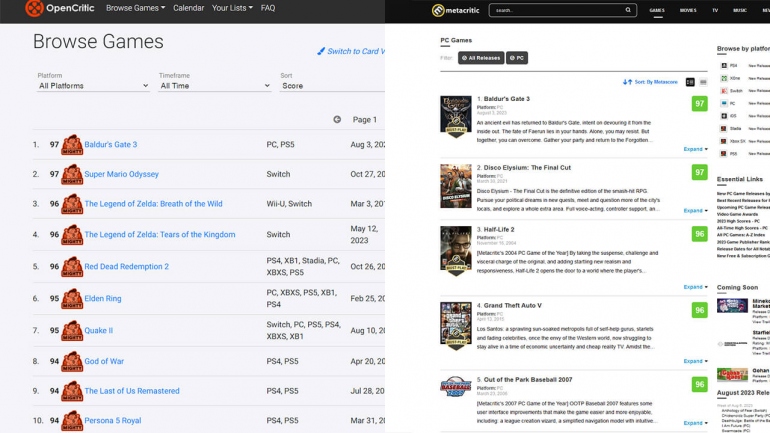This screenshot has width=770, height=433.
Task: Switch Metacritic list to detailed view toggle
Action: 690,82
